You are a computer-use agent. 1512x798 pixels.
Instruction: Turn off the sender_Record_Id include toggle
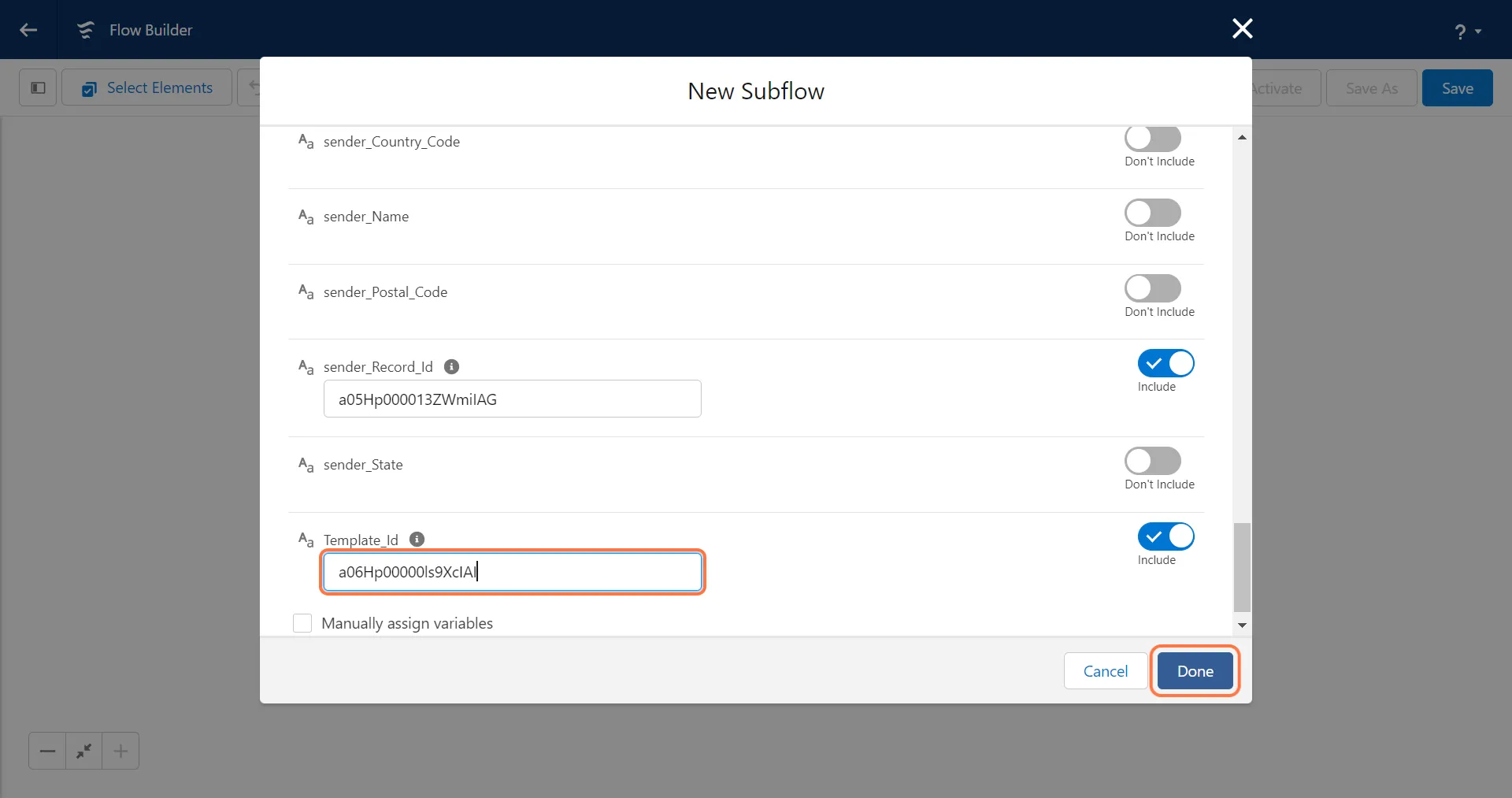(1165, 363)
